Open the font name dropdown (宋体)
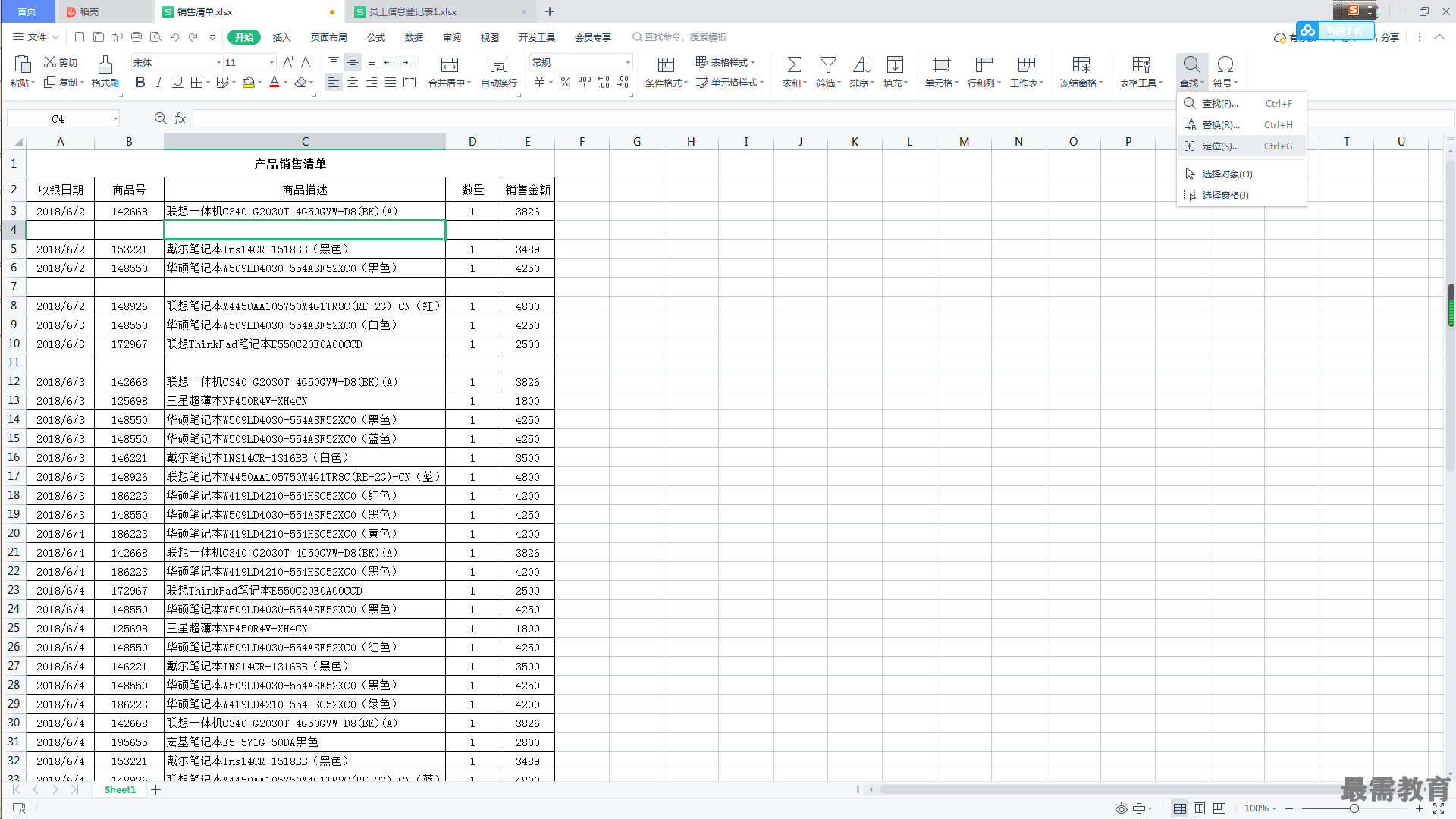1456x819 pixels. [219, 63]
